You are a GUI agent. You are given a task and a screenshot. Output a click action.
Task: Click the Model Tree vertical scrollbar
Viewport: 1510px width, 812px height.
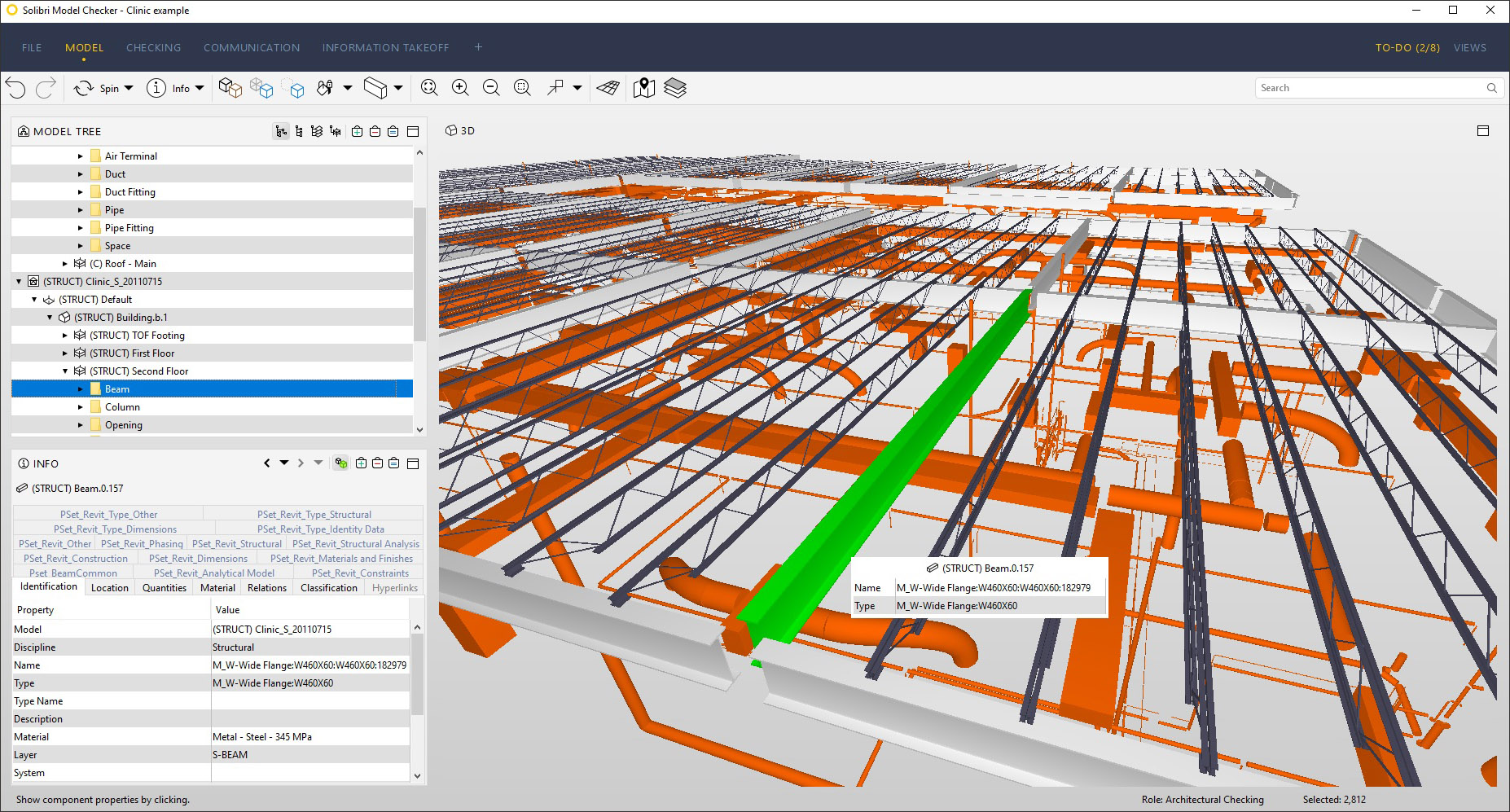point(419,274)
